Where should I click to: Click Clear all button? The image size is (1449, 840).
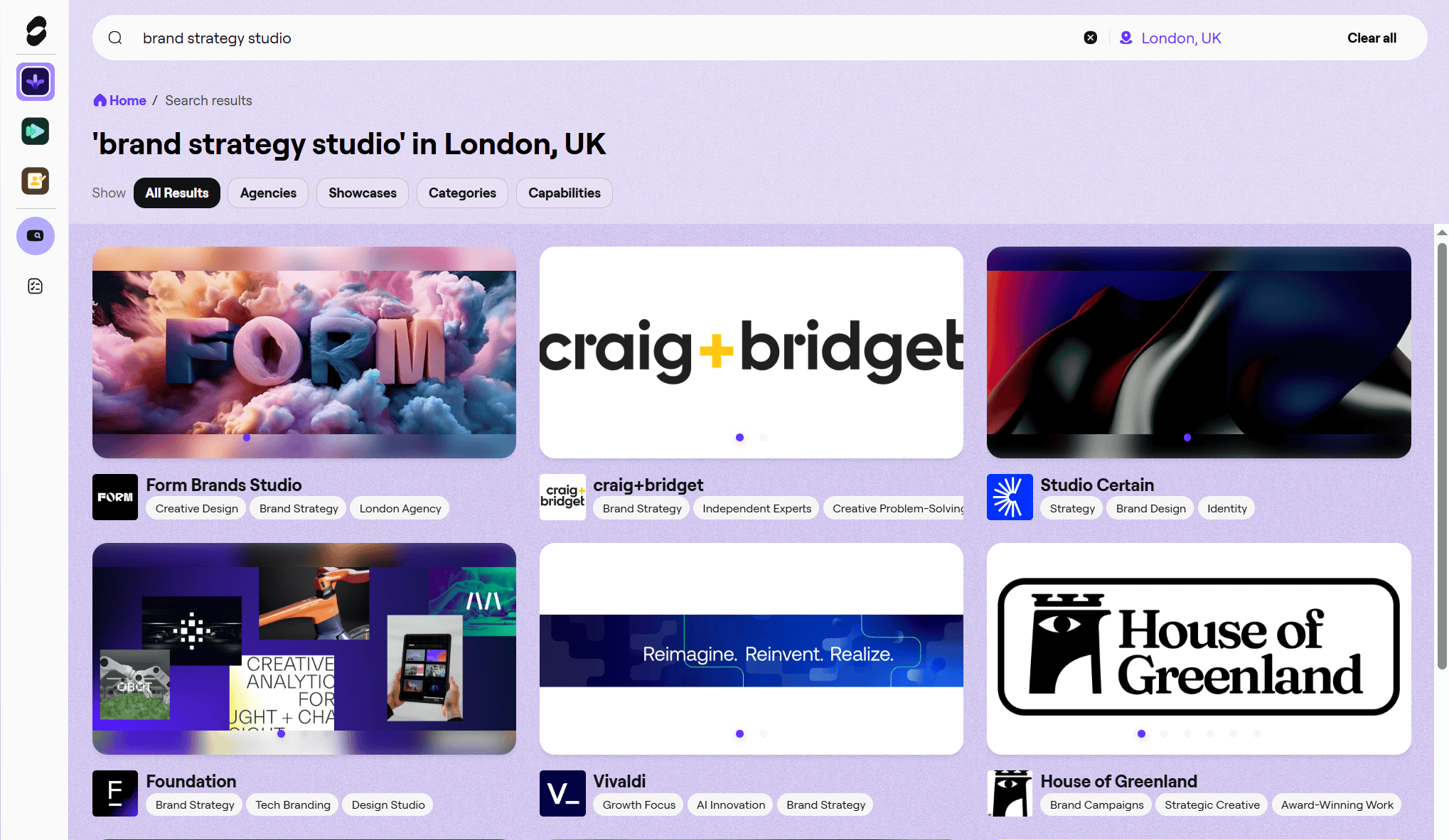[1372, 38]
